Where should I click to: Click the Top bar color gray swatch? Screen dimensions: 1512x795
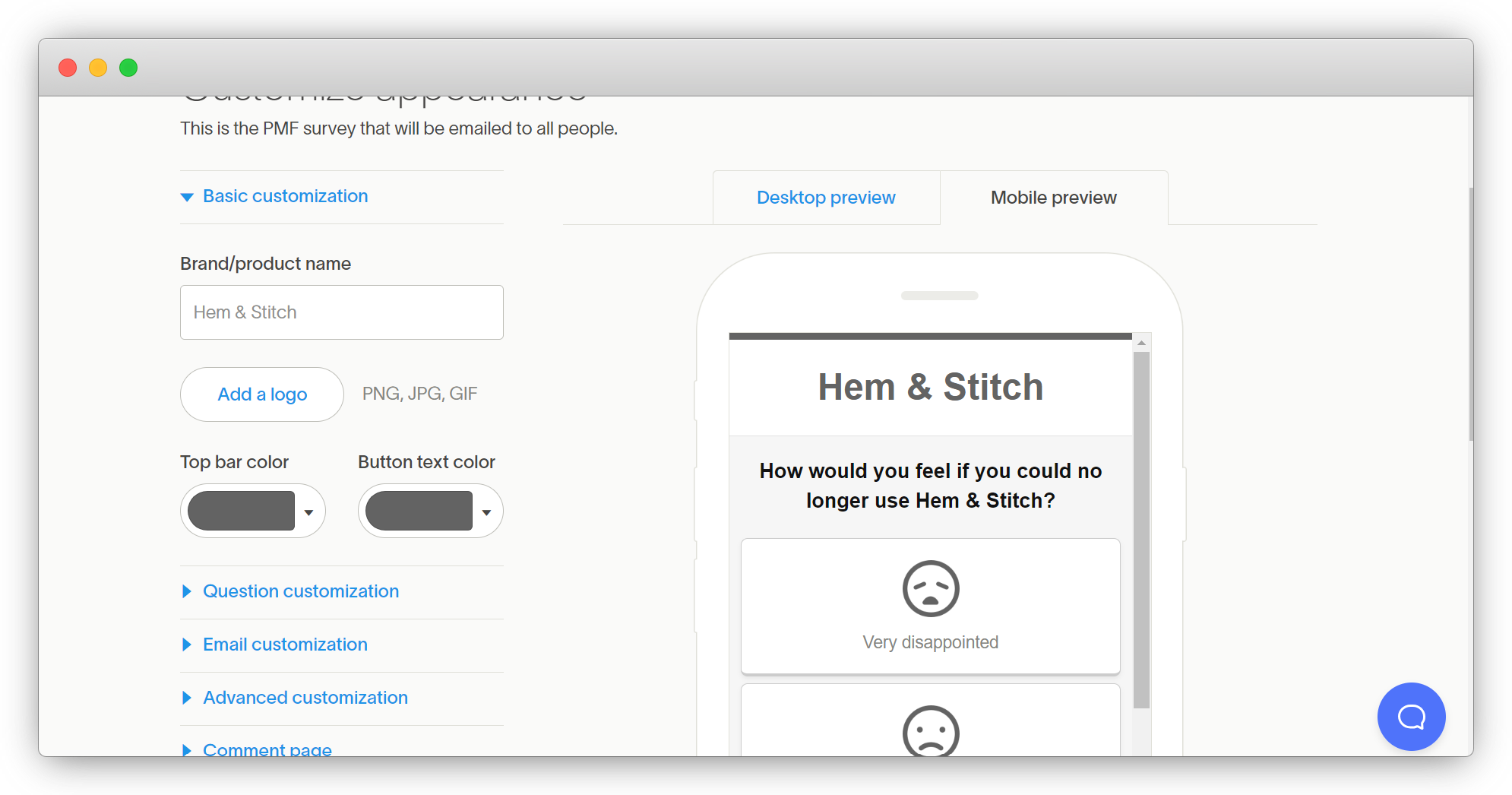pyautogui.click(x=241, y=511)
